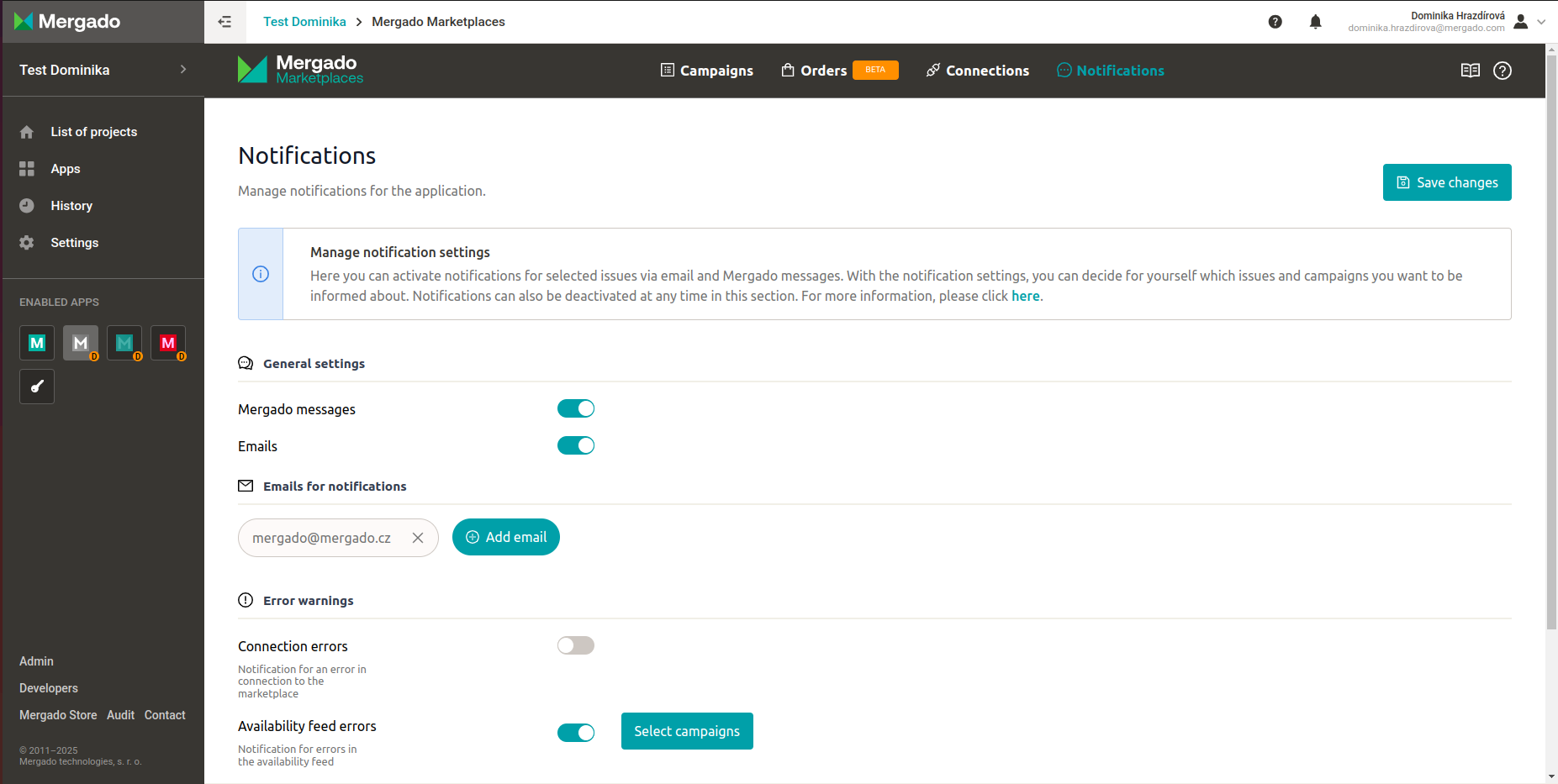Open Developers link in the sidebar footer
The image size is (1558, 784).
pyautogui.click(x=49, y=688)
